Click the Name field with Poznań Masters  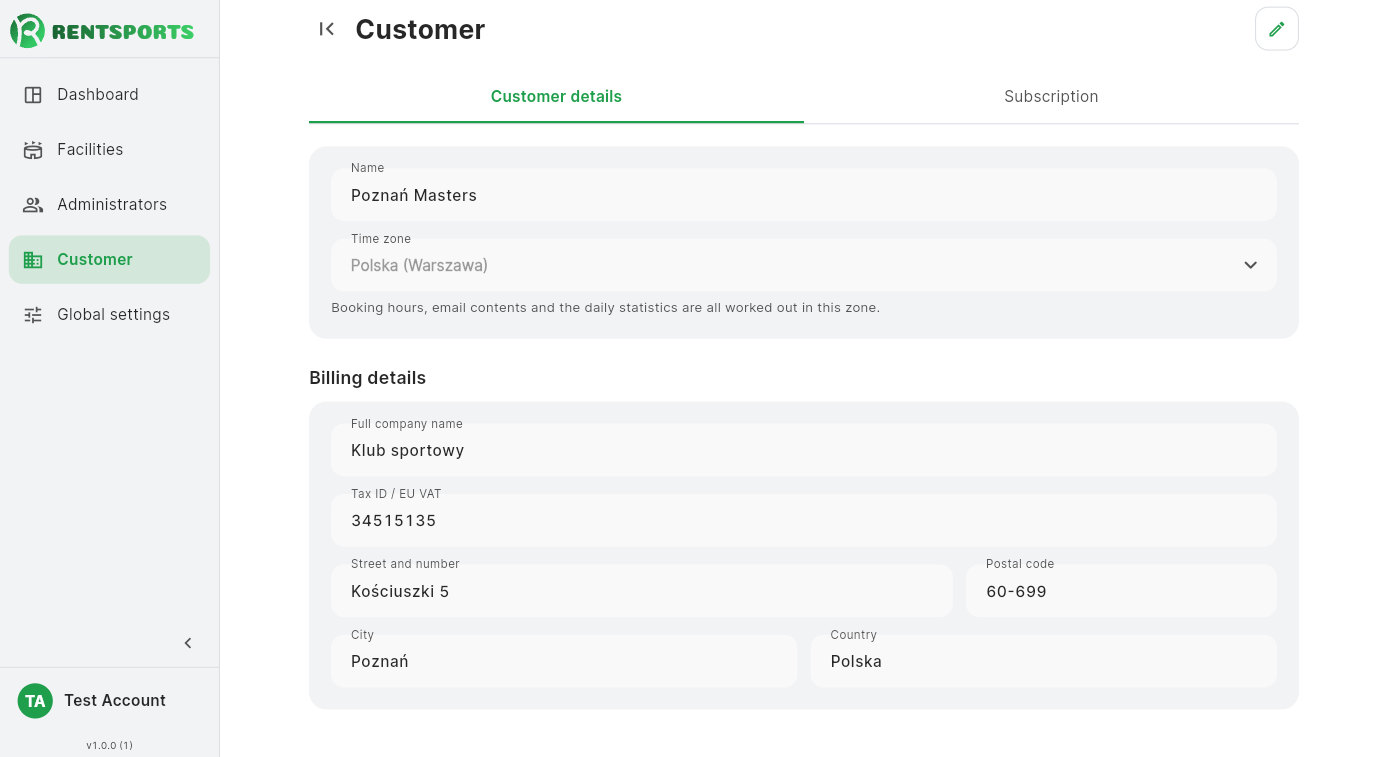pyautogui.click(x=804, y=195)
